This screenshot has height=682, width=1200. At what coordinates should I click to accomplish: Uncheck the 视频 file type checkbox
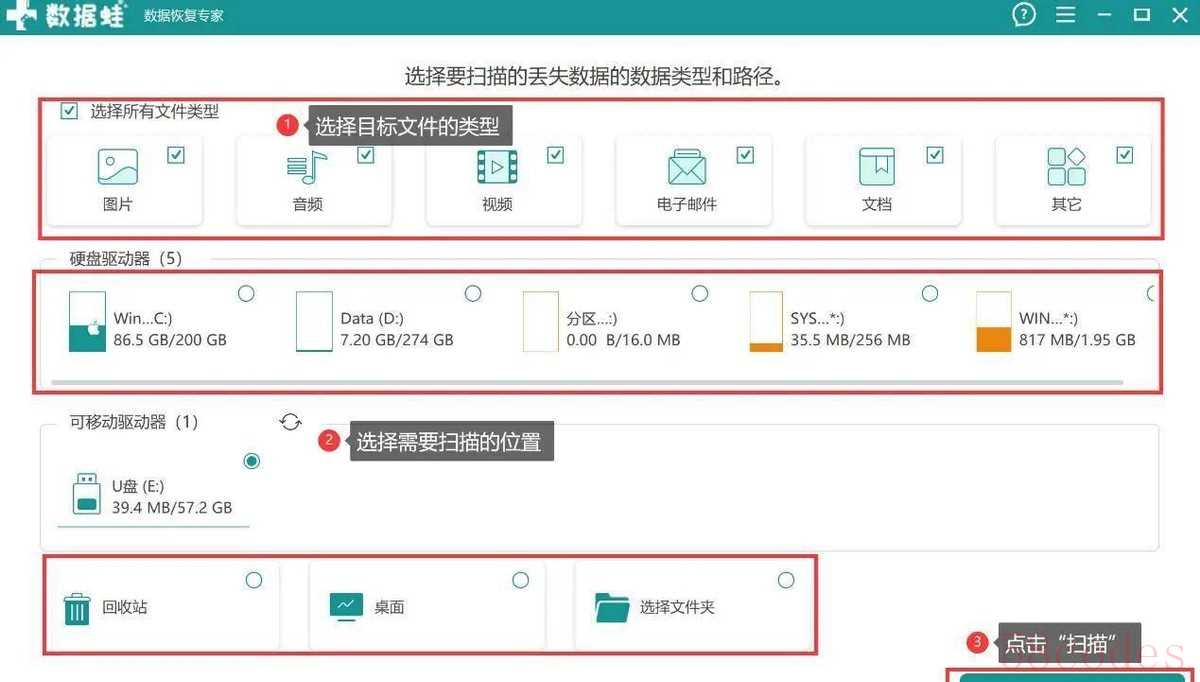click(x=556, y=155)
